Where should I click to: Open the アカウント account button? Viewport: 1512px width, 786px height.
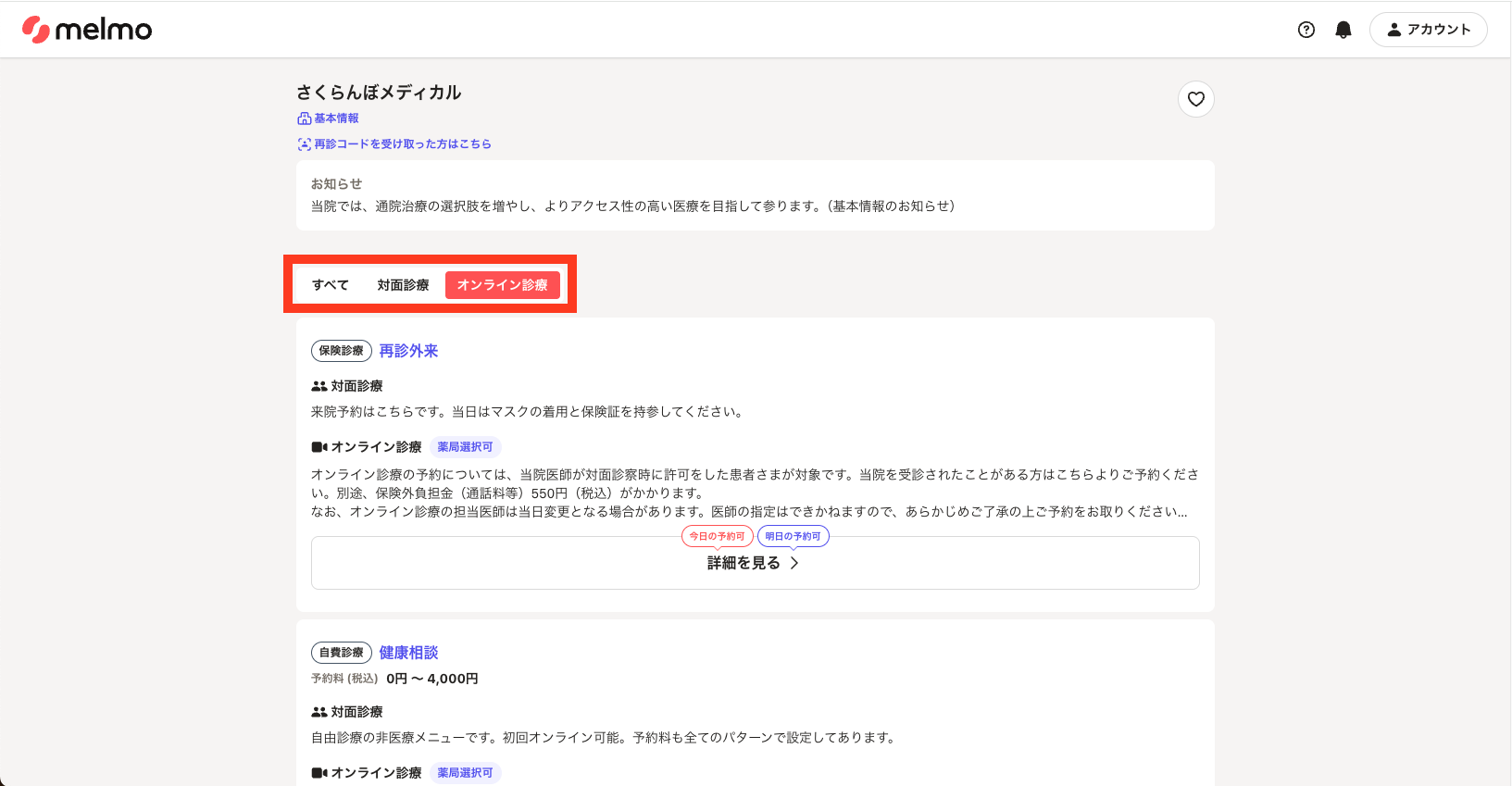[1428, 30]
